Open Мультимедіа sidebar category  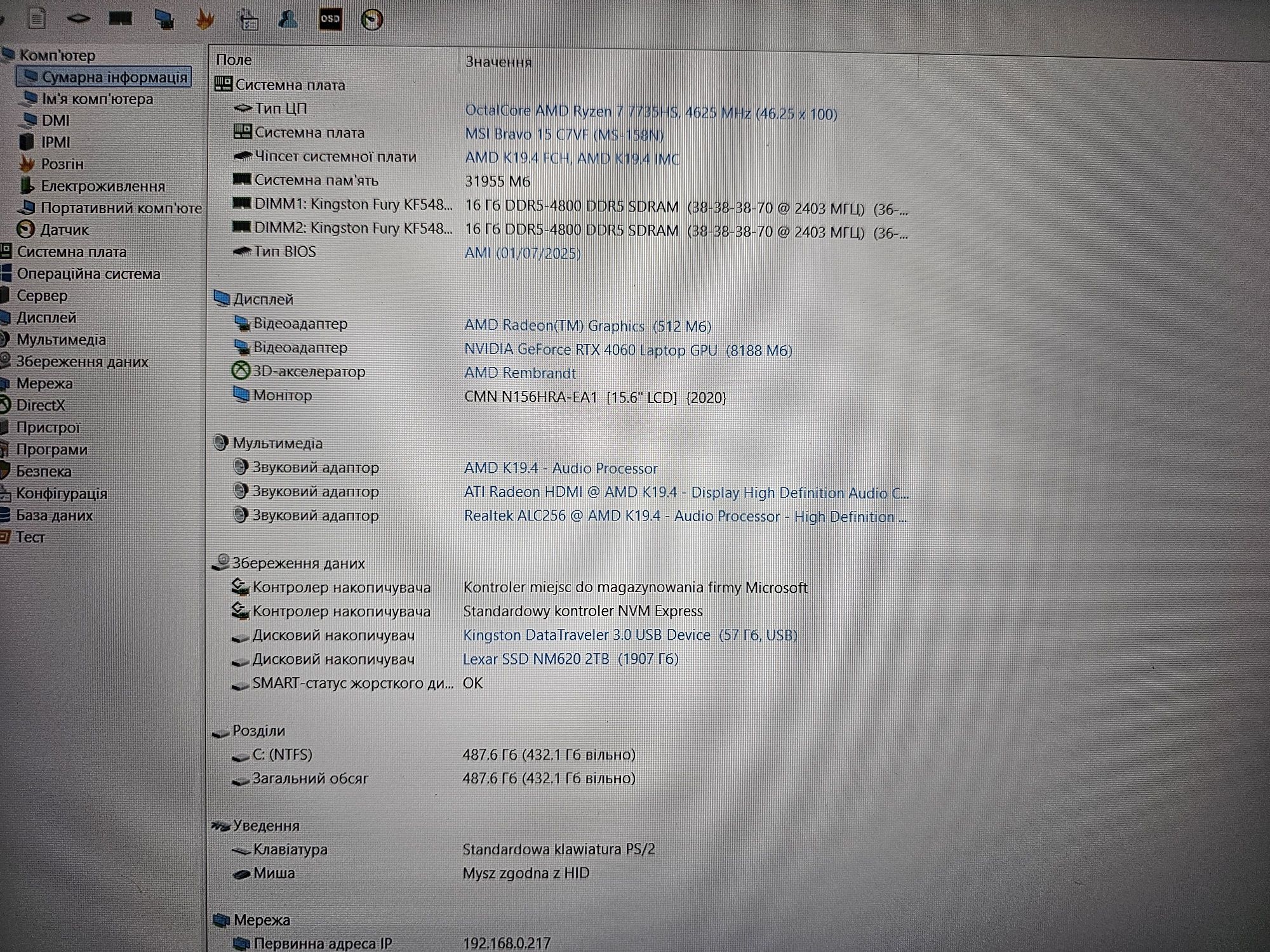tap(53, 340)
